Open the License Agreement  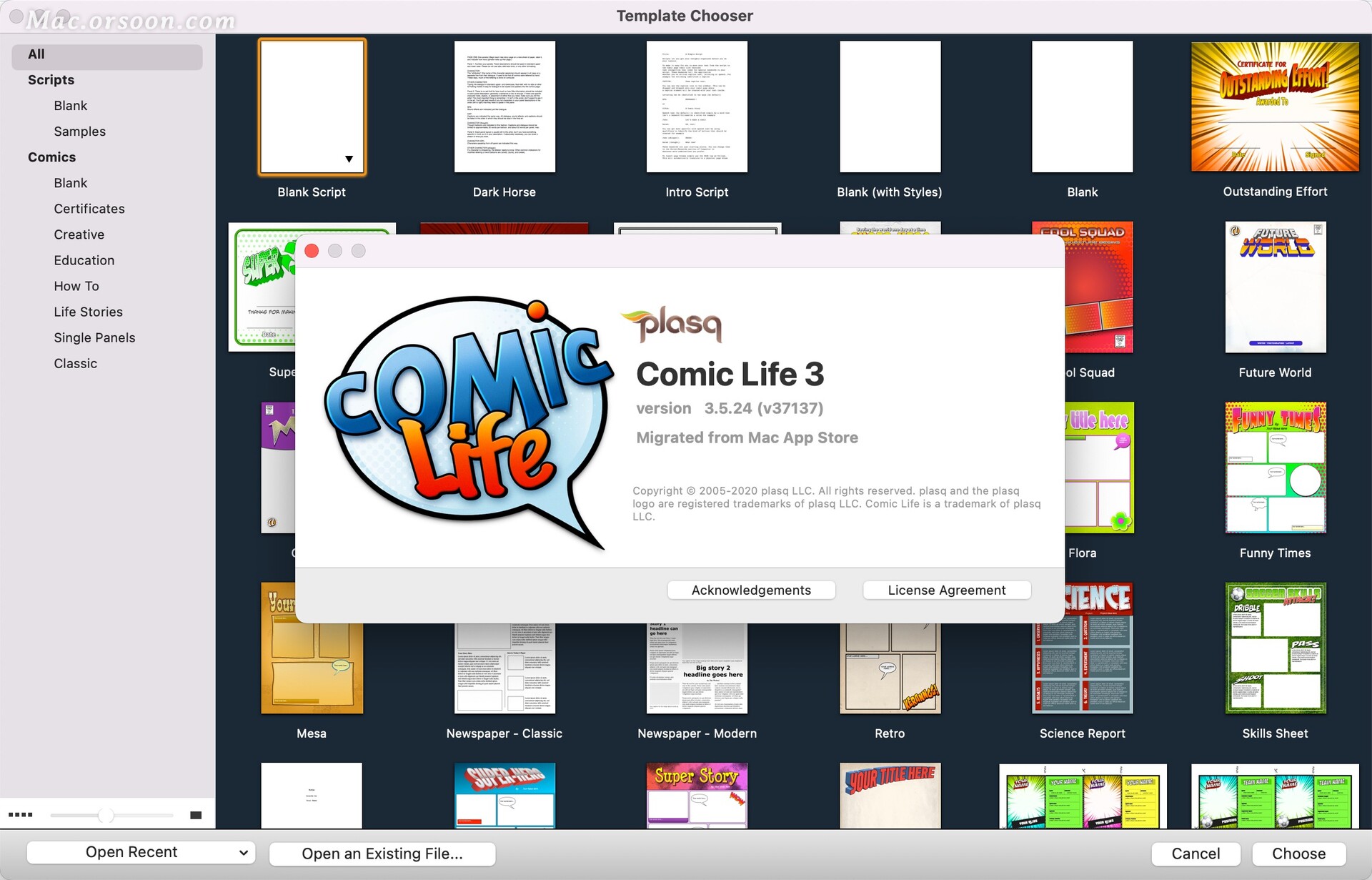[x=947, y=590]
